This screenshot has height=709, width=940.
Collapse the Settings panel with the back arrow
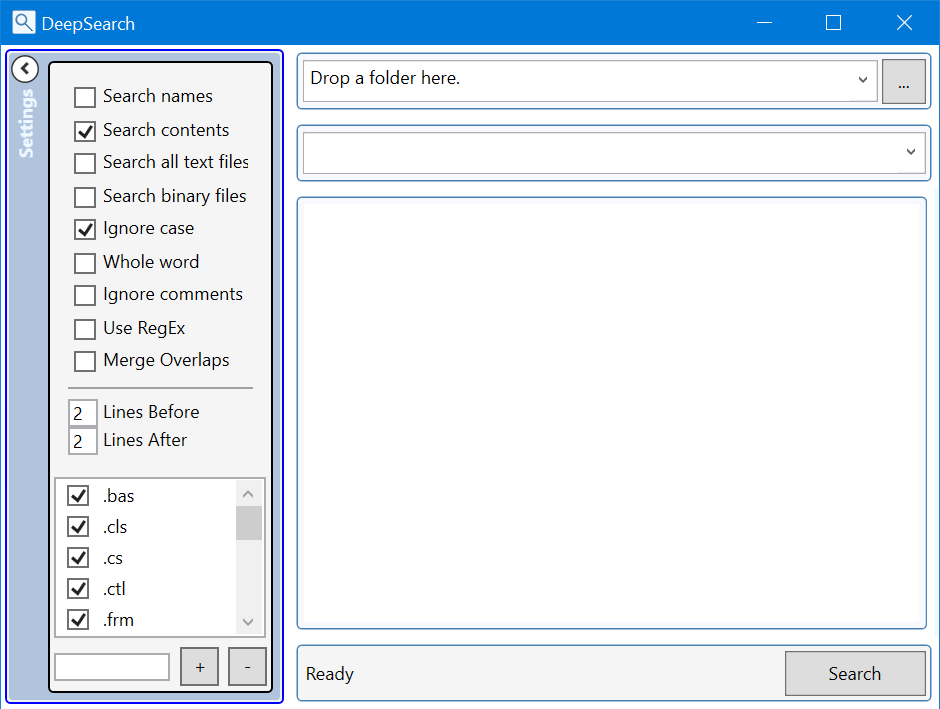coord(25,69)
